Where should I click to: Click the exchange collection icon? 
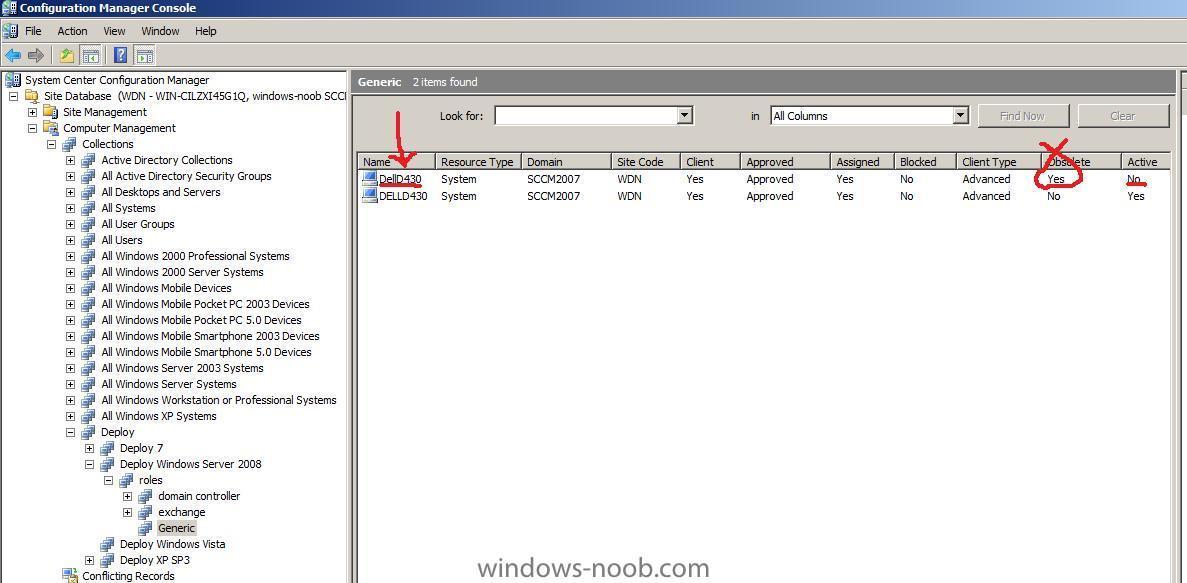(146, 513)
